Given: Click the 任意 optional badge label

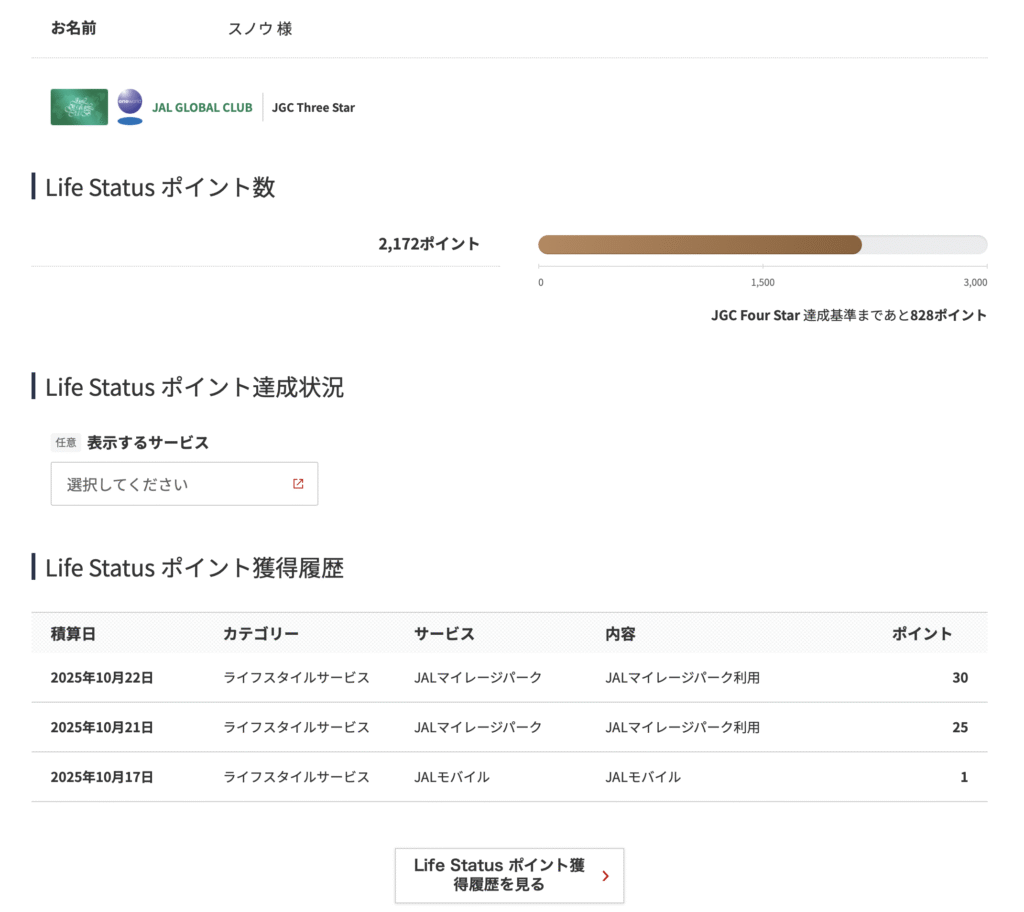Looking at the screenshot, I should tap(66, 443).
